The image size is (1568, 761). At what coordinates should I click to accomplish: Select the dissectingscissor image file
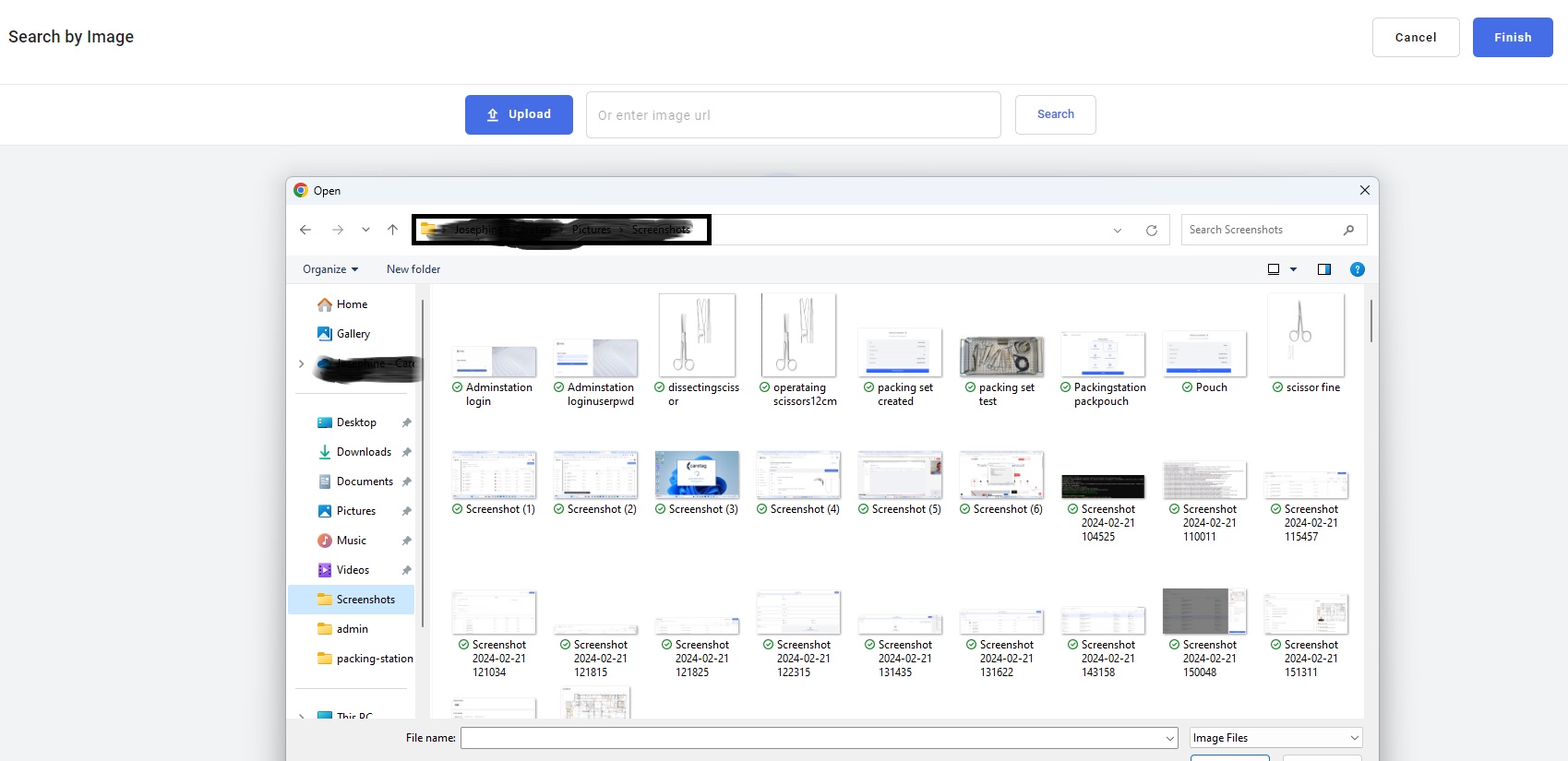[x=697, y=351]
